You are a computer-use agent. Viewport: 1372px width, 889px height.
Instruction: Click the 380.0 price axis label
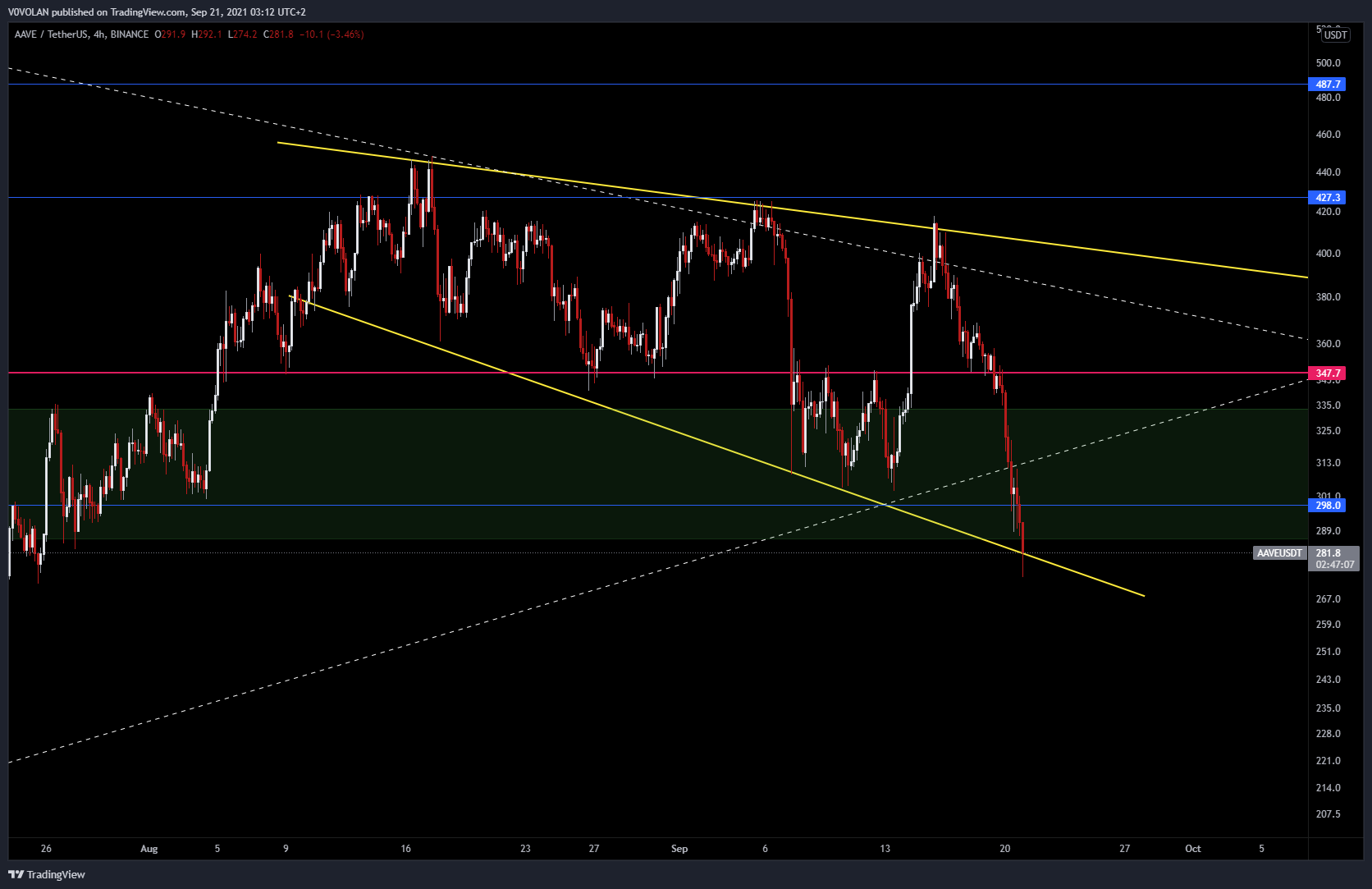coord(1328,297)
